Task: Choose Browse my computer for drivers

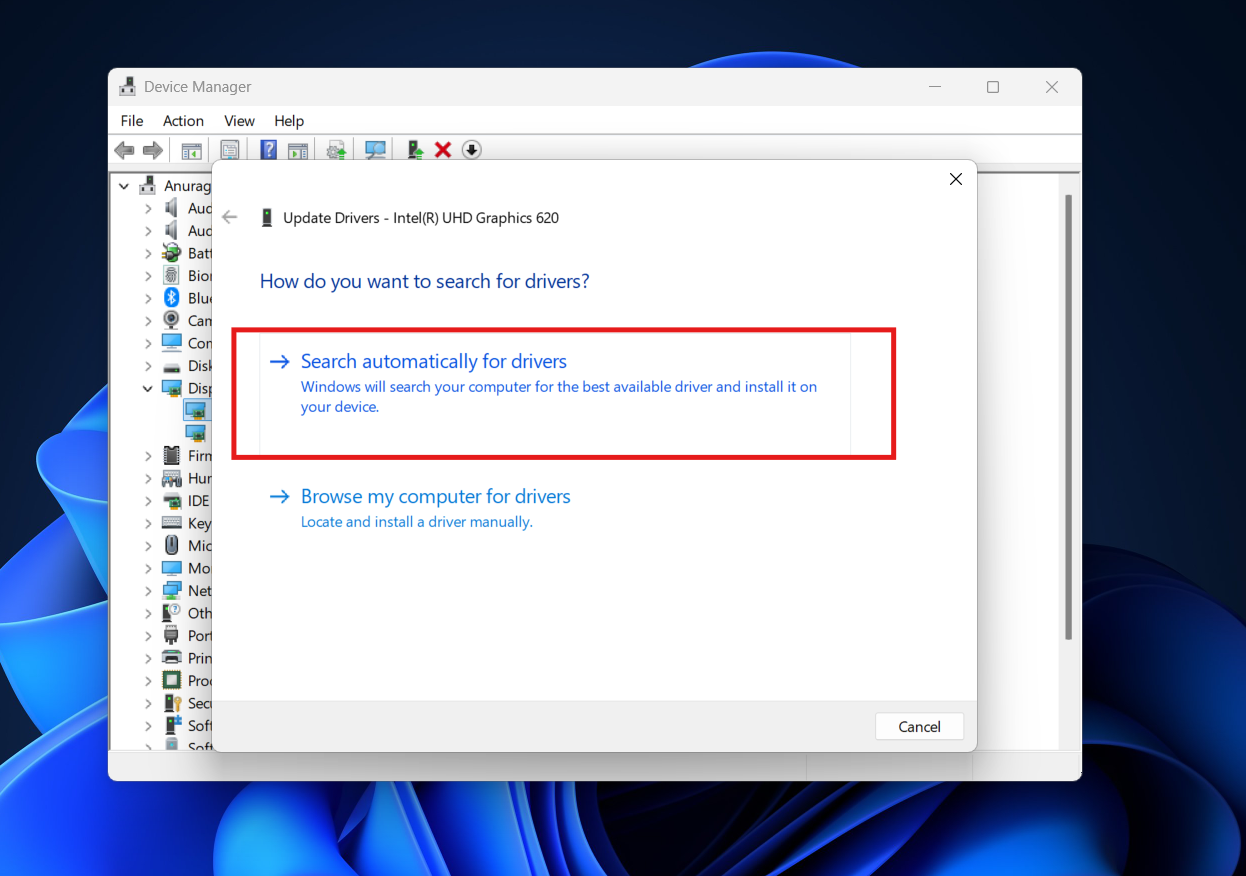Action: click(x=435, y=496)
